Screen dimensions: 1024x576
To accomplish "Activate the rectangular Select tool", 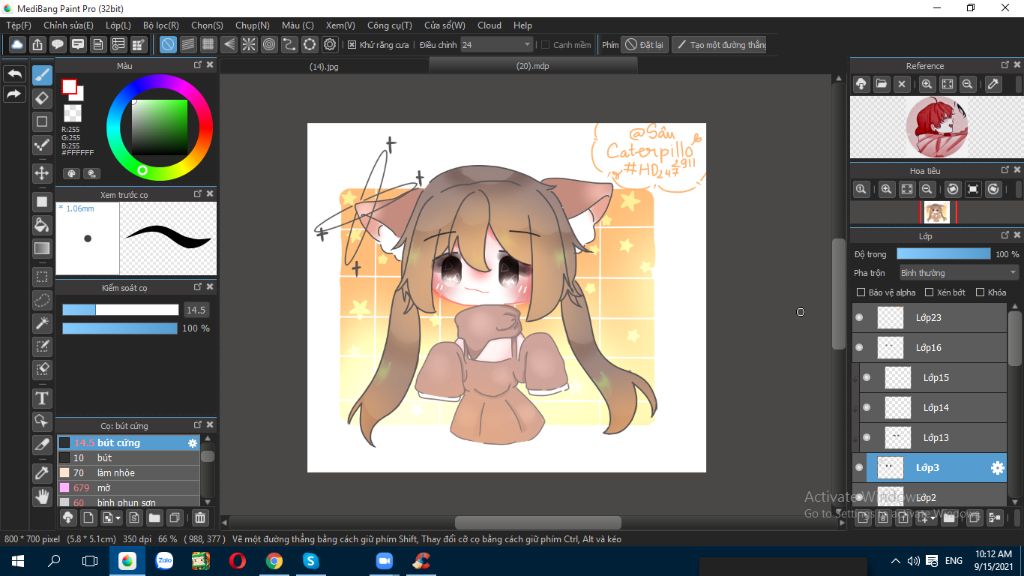I will 42,277.
